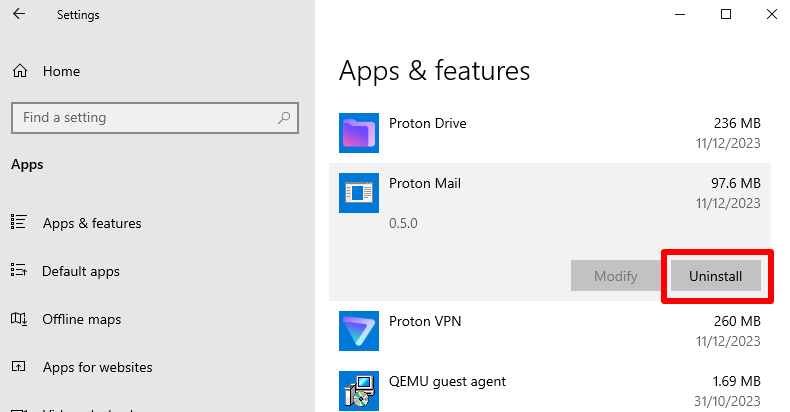Click the greyed Modify button

click(616, 276)
